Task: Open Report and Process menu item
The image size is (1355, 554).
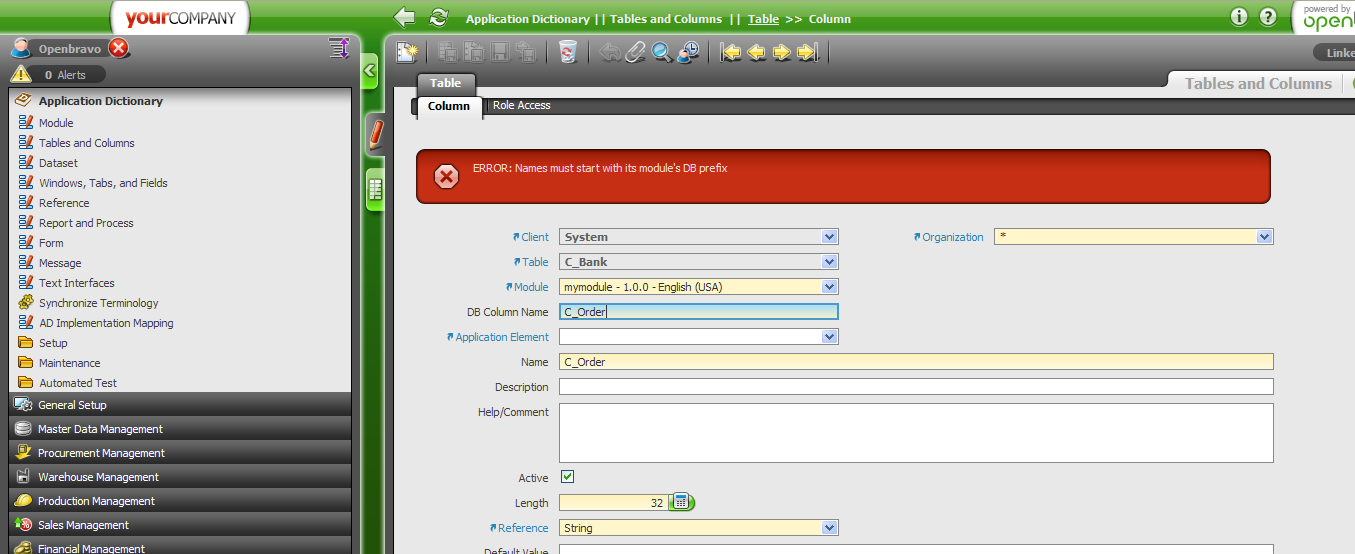Action: click(x=86, y=223)
